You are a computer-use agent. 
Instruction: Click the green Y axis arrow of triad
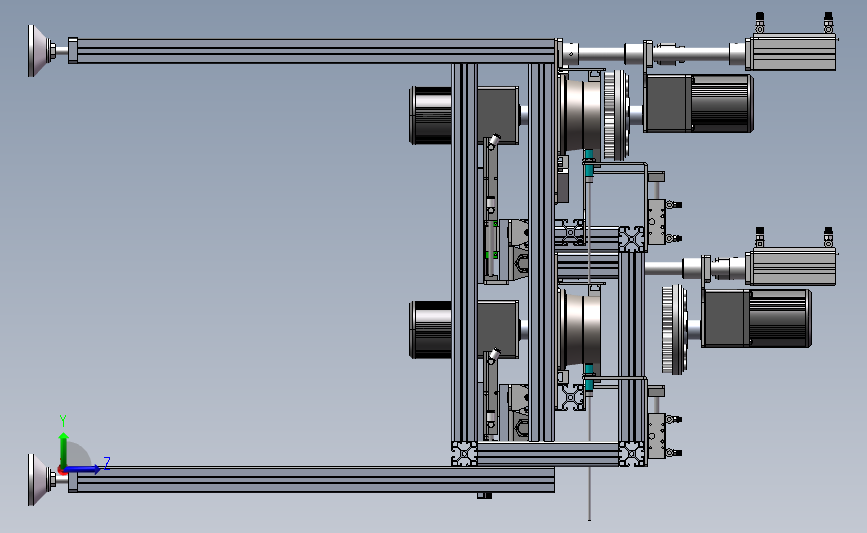(64, 451)
